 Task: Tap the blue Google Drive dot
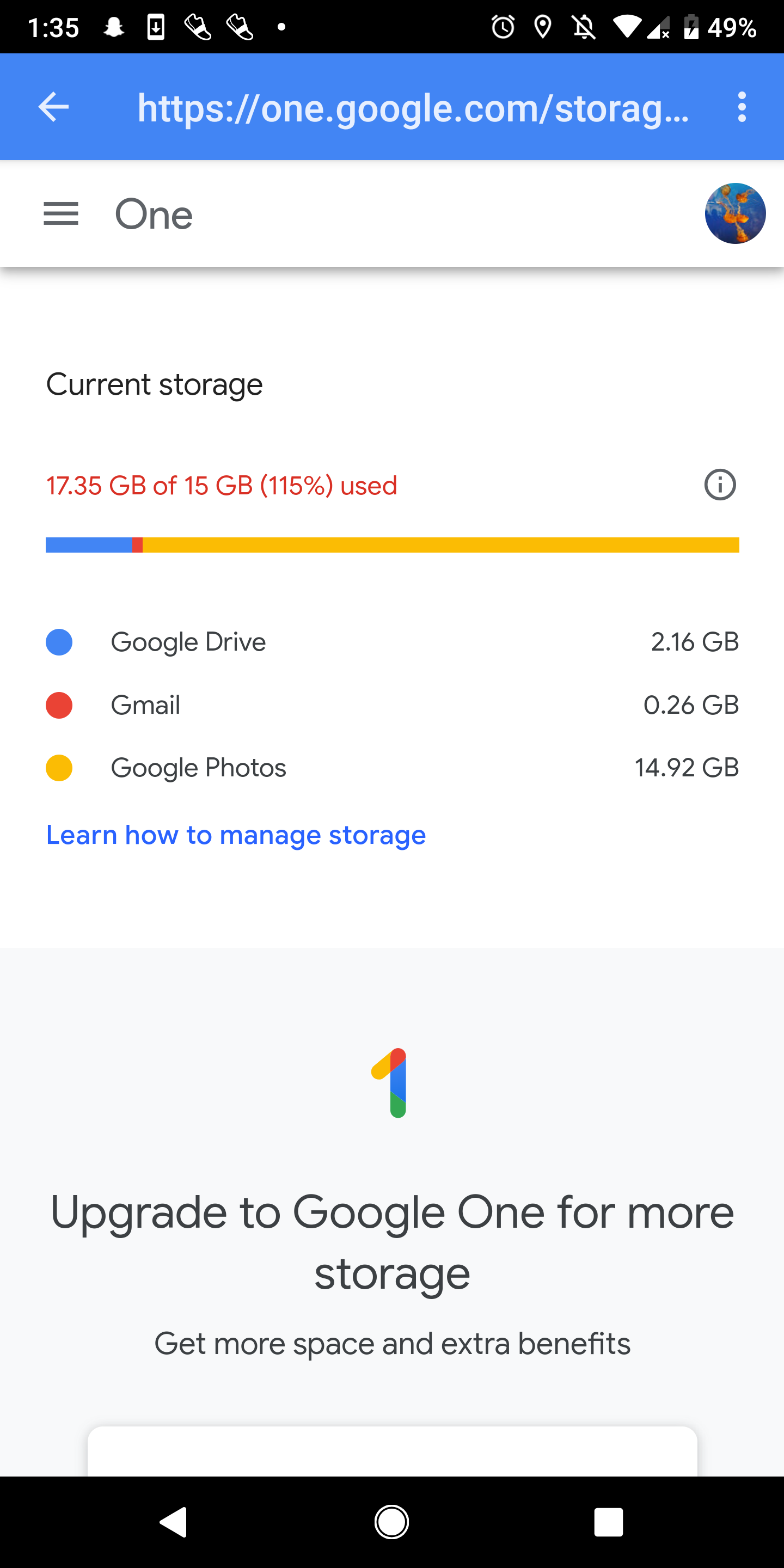(59, 642)
